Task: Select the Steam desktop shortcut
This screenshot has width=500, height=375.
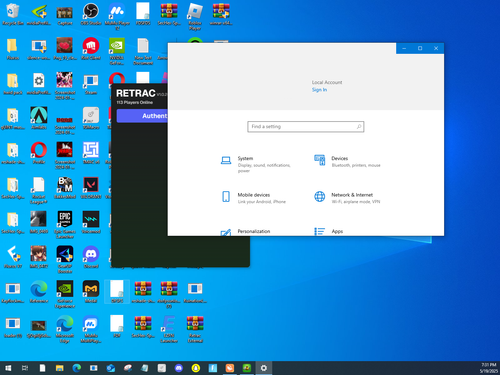Action: 91,84
